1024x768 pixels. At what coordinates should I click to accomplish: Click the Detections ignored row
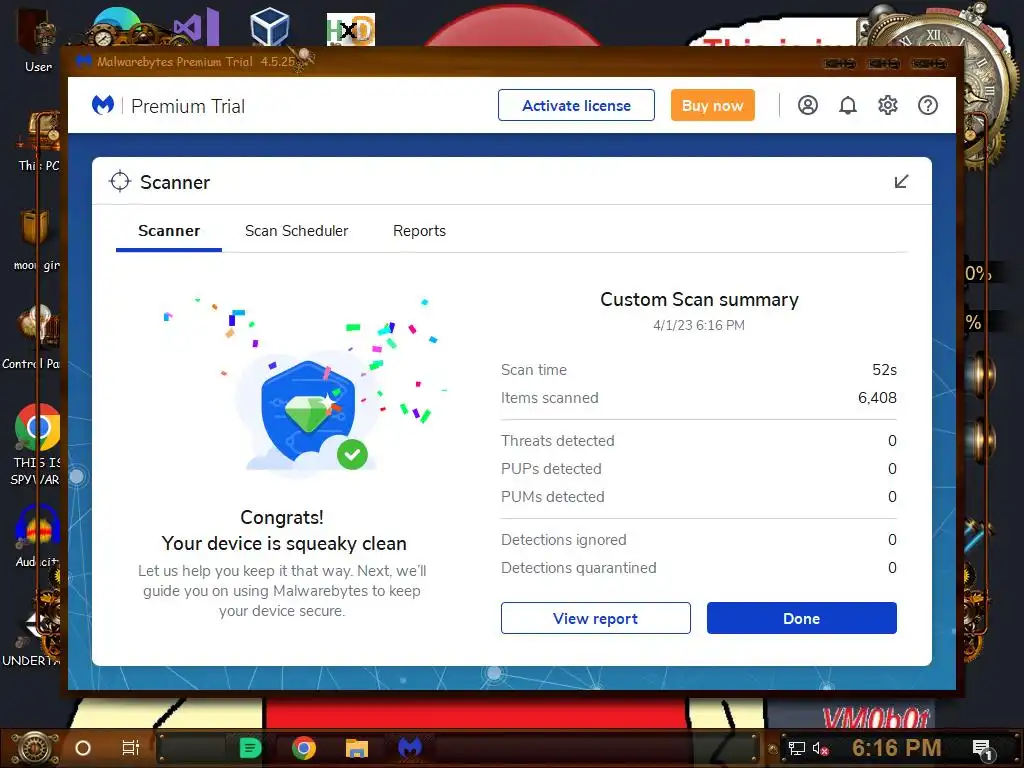699,540
